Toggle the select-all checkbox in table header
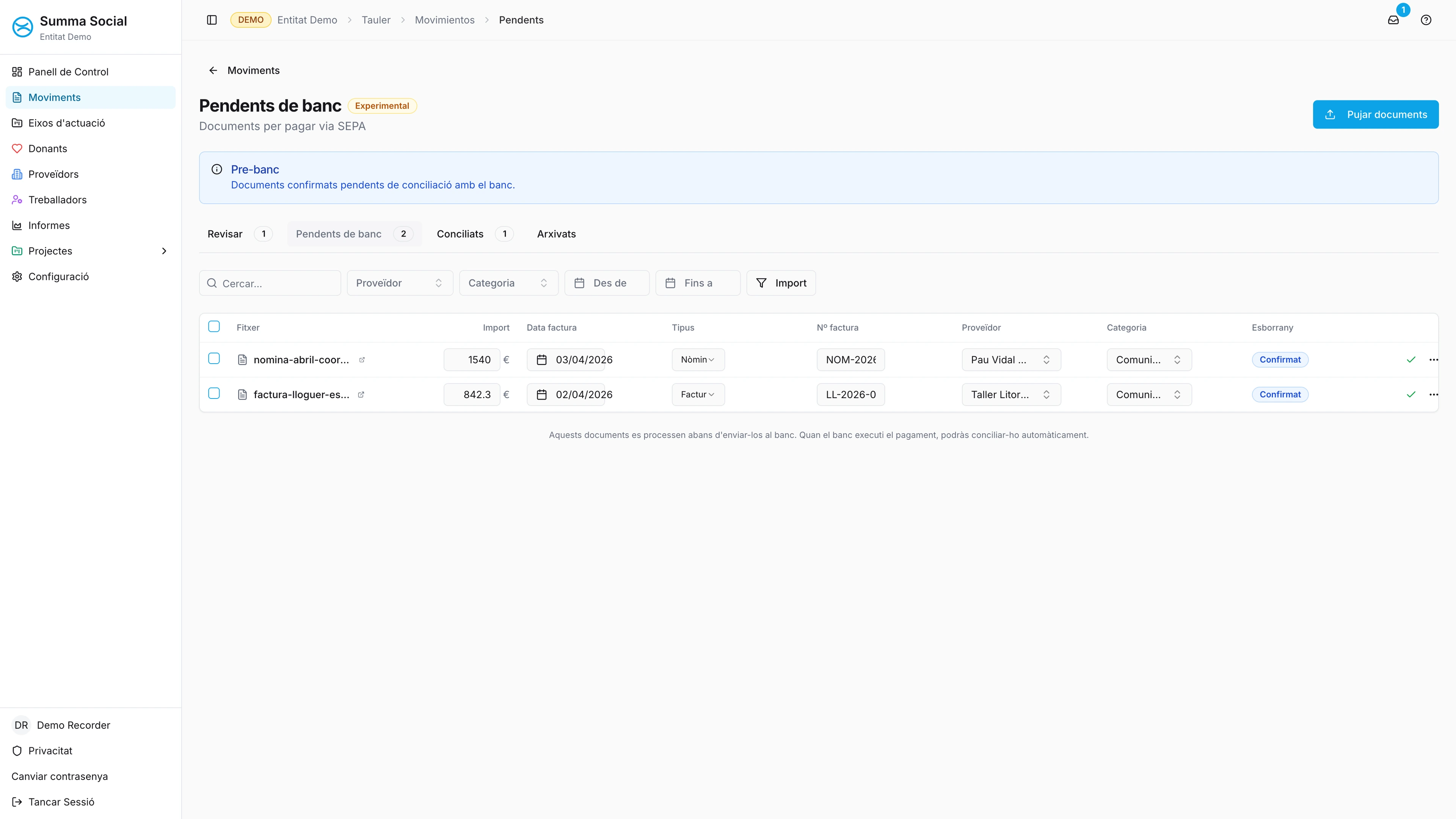 (213, 327)
